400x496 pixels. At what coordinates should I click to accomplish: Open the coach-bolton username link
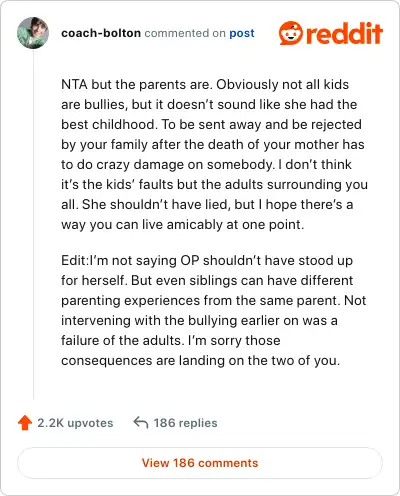(x=101, y=33)
